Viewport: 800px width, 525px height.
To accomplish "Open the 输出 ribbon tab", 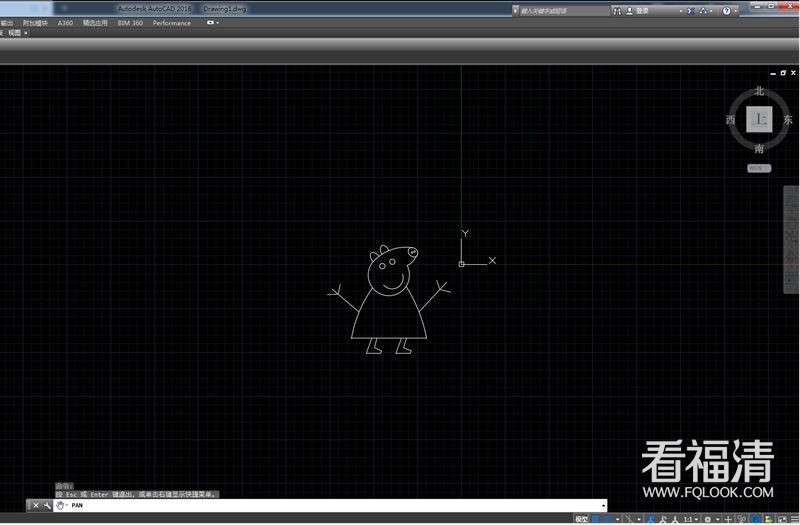I will (7, 23).
